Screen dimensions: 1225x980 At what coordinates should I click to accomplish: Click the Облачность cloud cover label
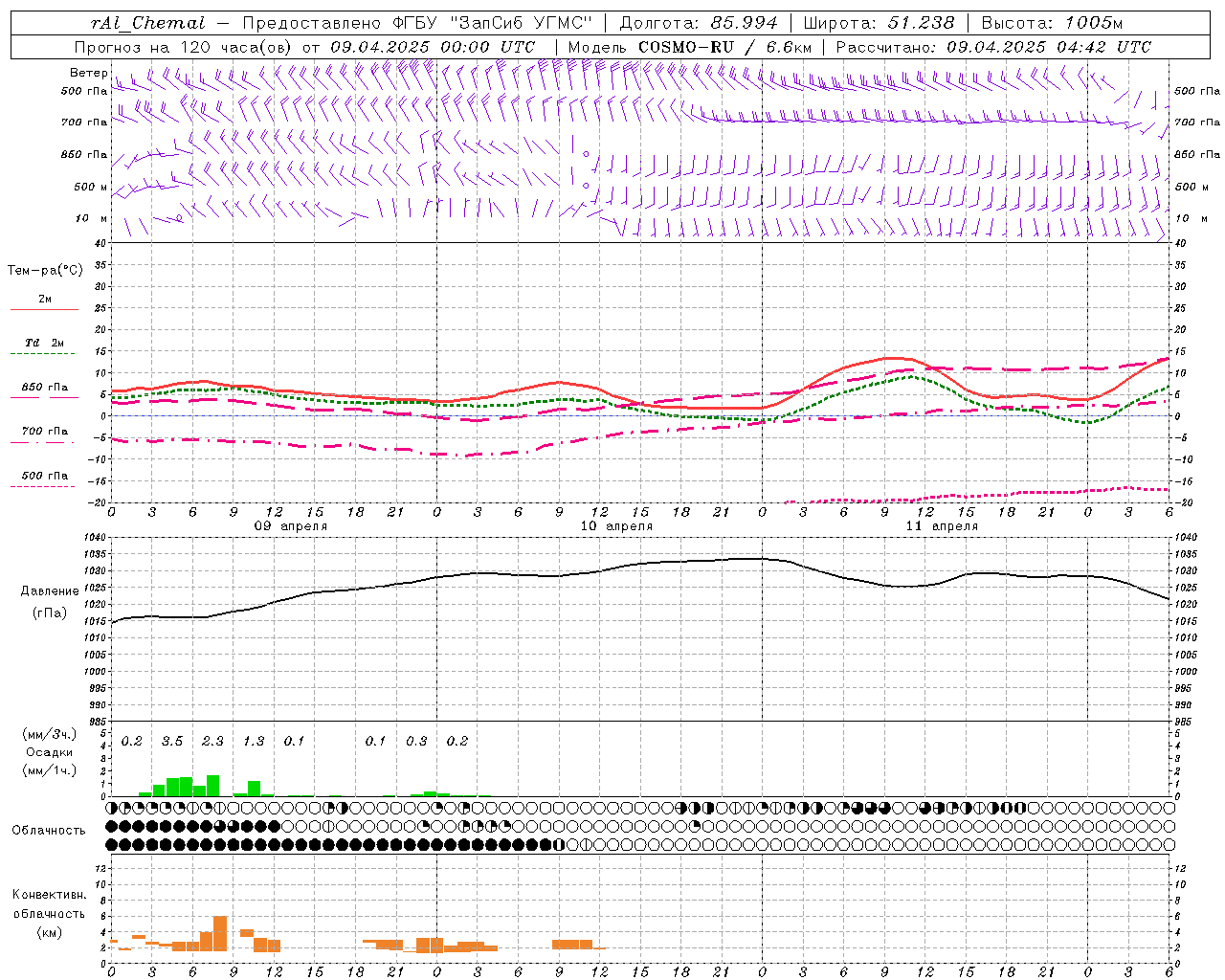[49, 831]
